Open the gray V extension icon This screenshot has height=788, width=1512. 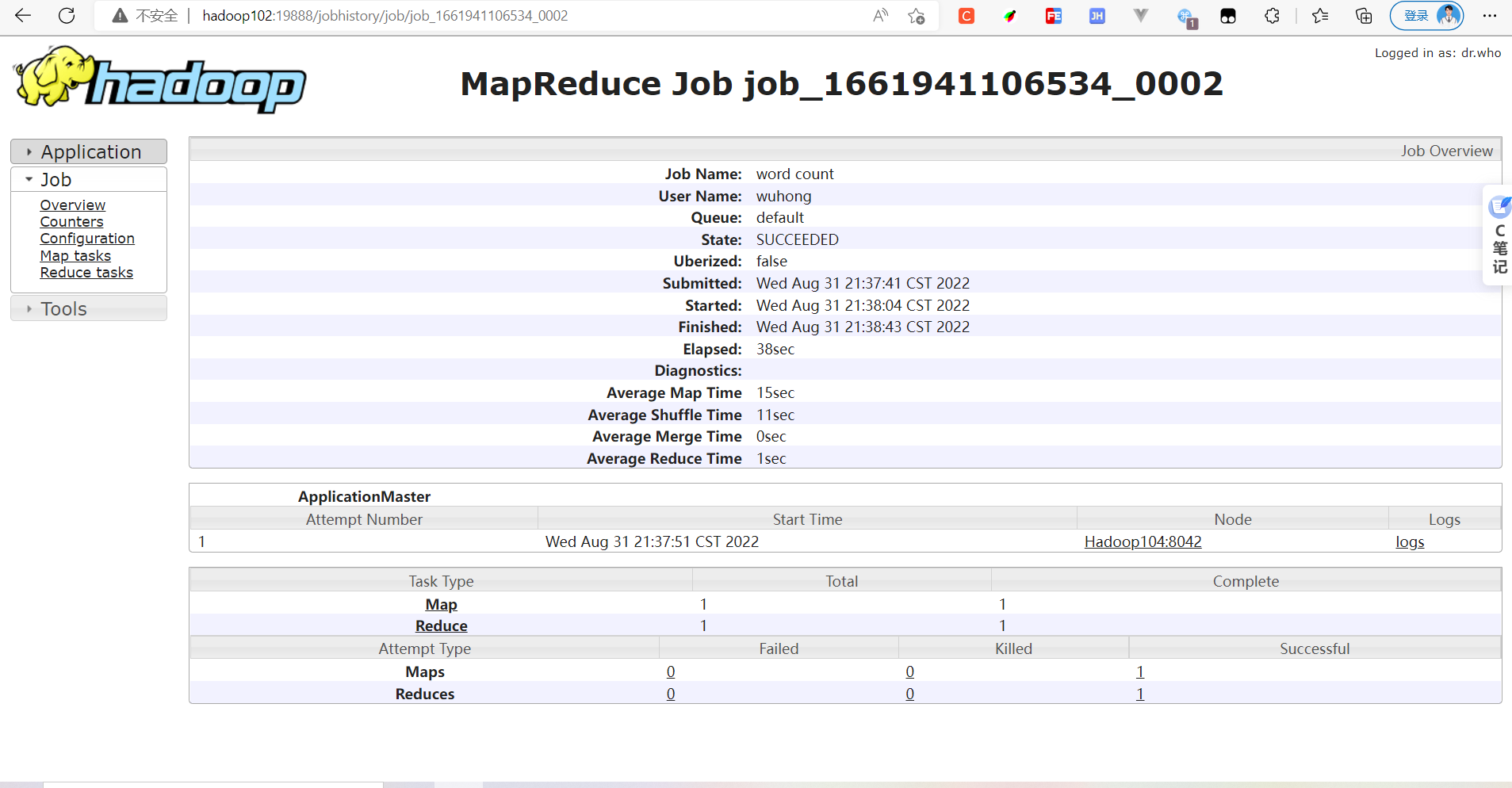(1141, 16)
